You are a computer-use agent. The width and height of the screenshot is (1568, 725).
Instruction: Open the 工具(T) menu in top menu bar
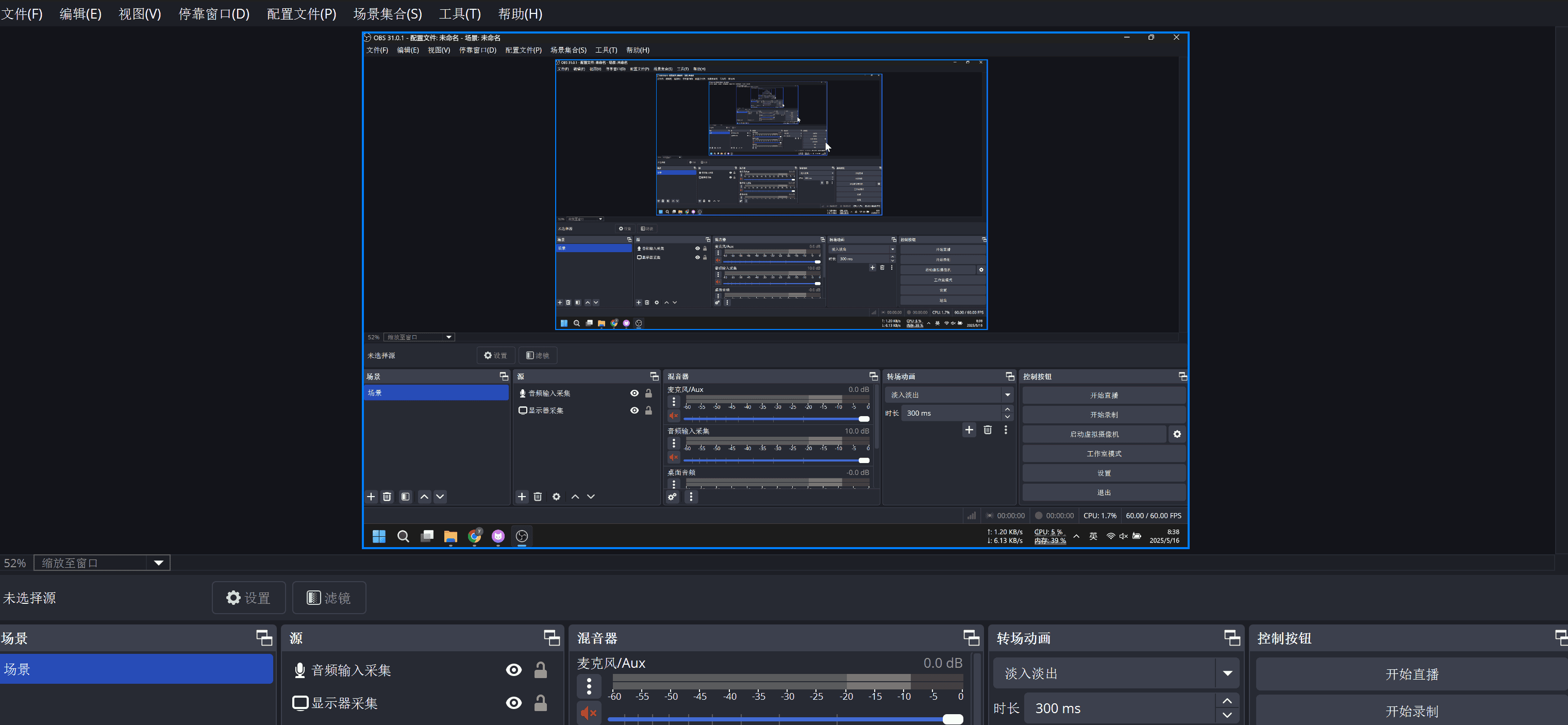click(460, 13)
